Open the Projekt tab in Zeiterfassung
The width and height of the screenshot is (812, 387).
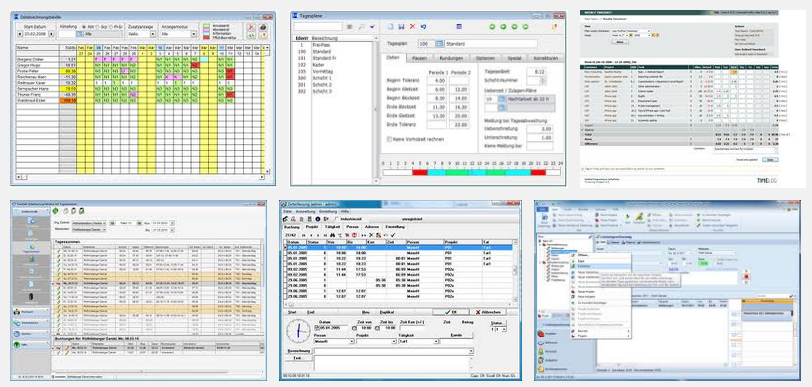(x=311, y=227)
